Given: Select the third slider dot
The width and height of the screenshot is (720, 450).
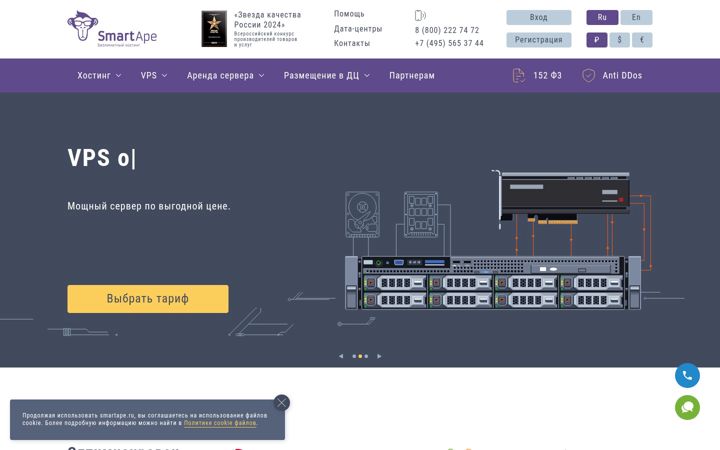Looking at the screenshot, I should [x=366, y=356].
